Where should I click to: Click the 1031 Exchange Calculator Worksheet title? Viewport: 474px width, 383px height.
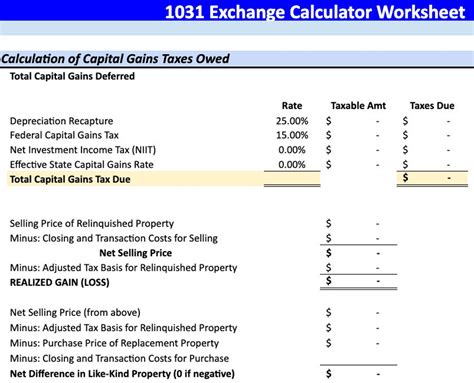point(315,12)
